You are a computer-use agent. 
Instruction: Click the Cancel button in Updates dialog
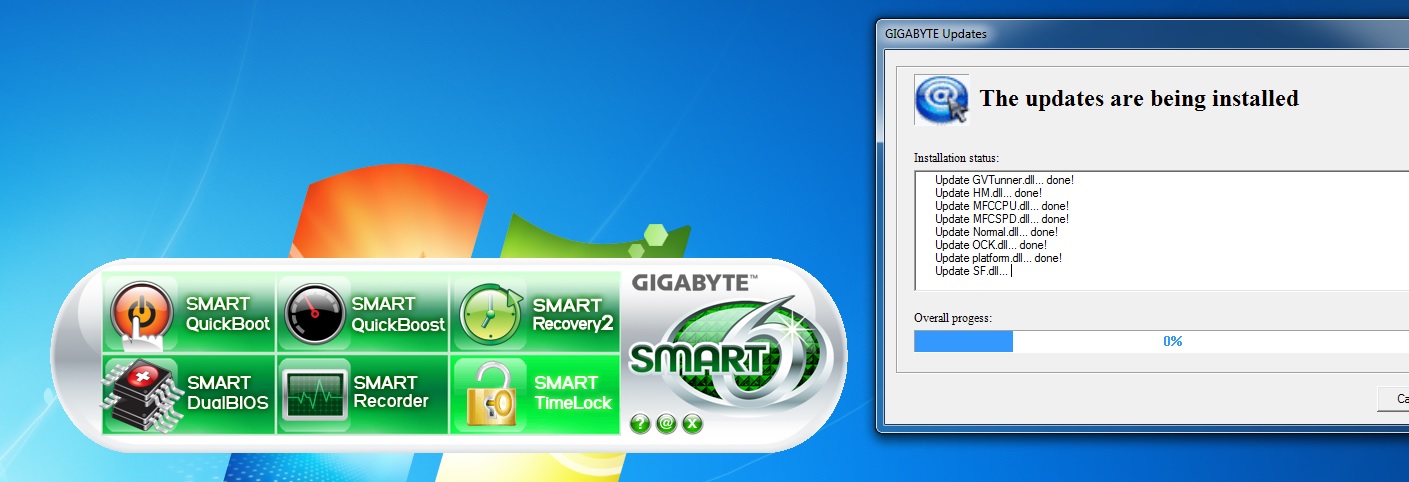tap(1393, 399)
